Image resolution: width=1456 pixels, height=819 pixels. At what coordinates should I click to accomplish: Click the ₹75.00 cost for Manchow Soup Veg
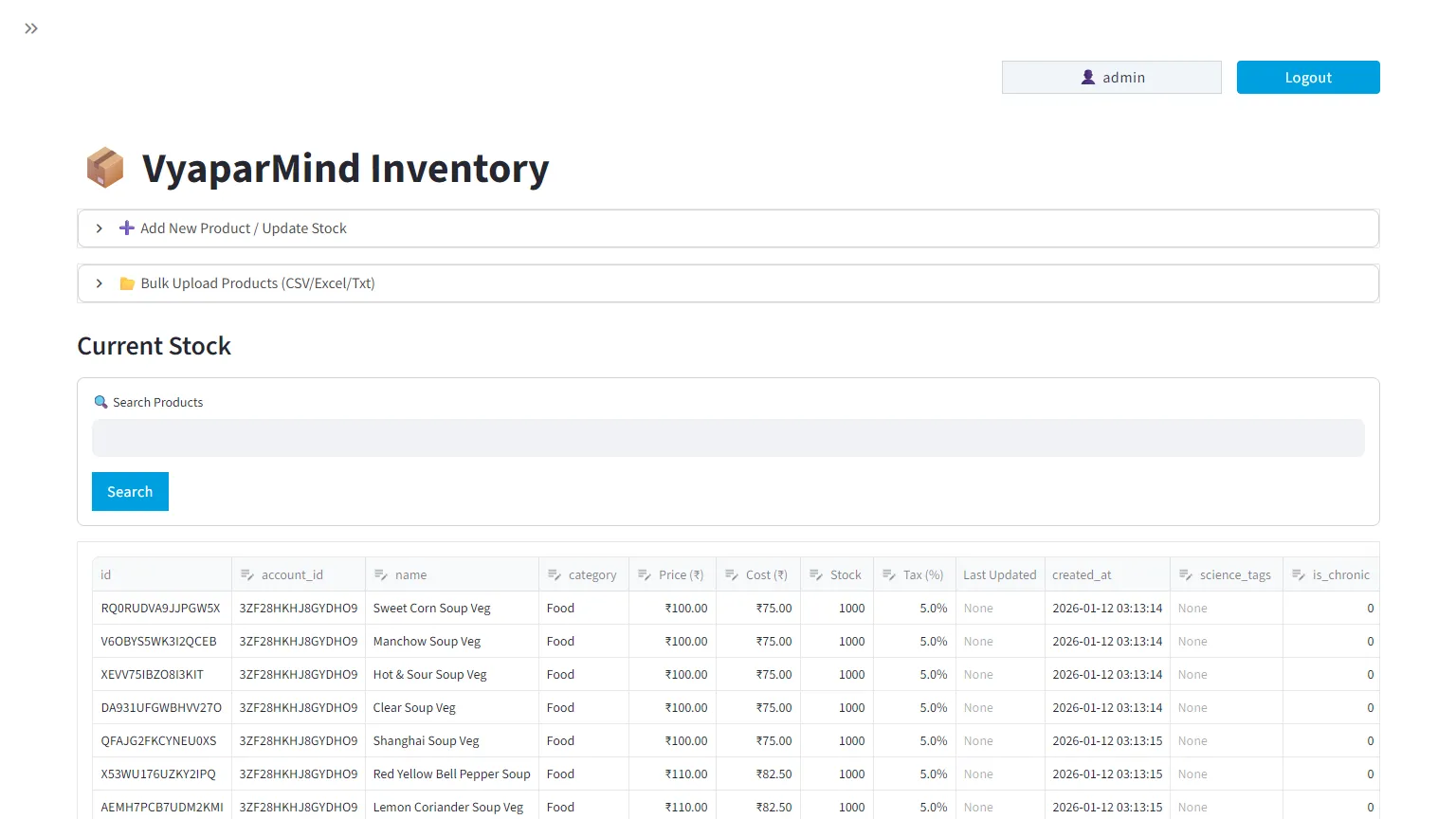(x=758, y=641)
